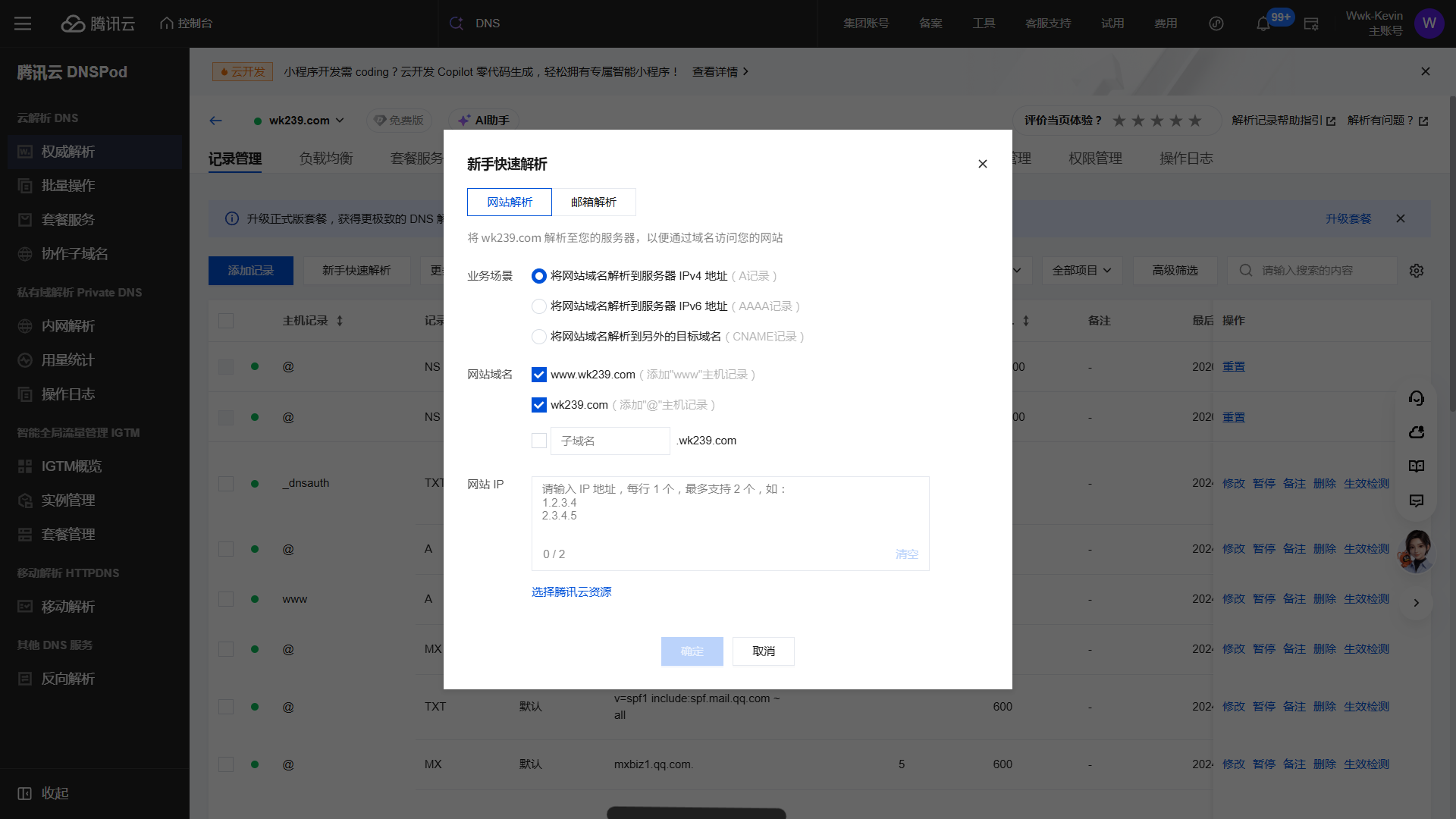Uncheck wk239.com @ record checkbox

(x=539, y=405)
